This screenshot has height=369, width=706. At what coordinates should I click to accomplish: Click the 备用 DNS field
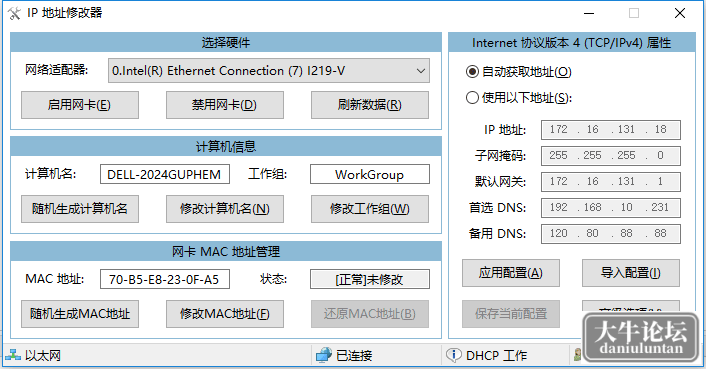(611, 234)
